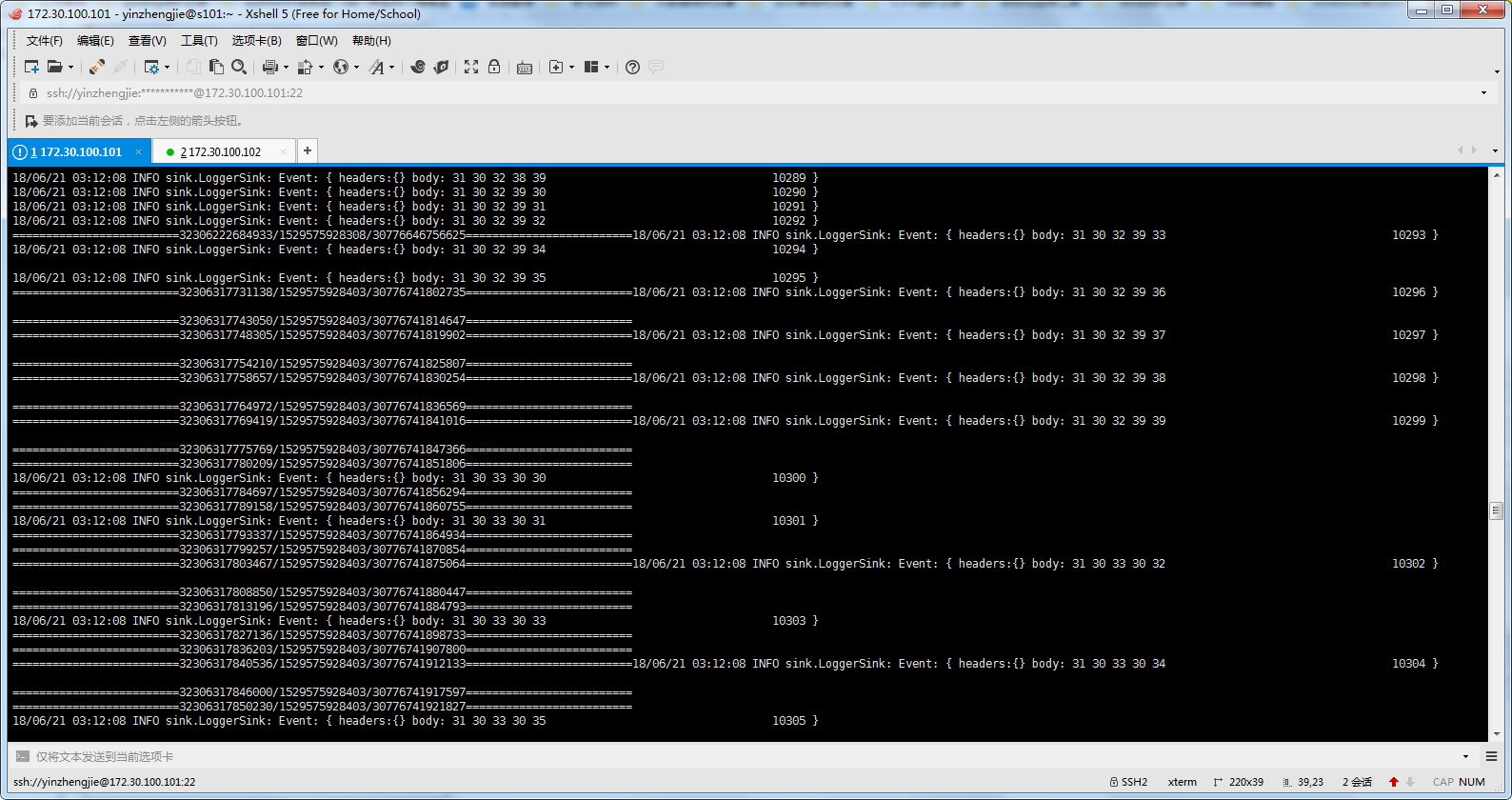1512x800 pixels.
Task: Launch Xagent icon in toolbar
Action: tap(441, 67)
